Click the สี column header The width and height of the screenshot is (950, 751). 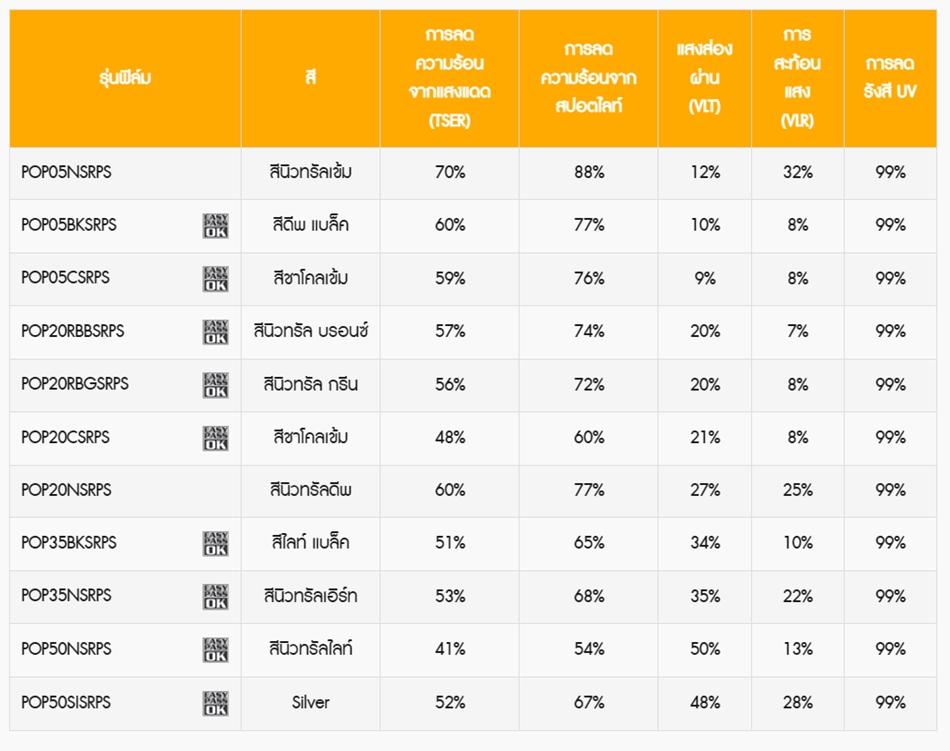click(x=311, y=78)
